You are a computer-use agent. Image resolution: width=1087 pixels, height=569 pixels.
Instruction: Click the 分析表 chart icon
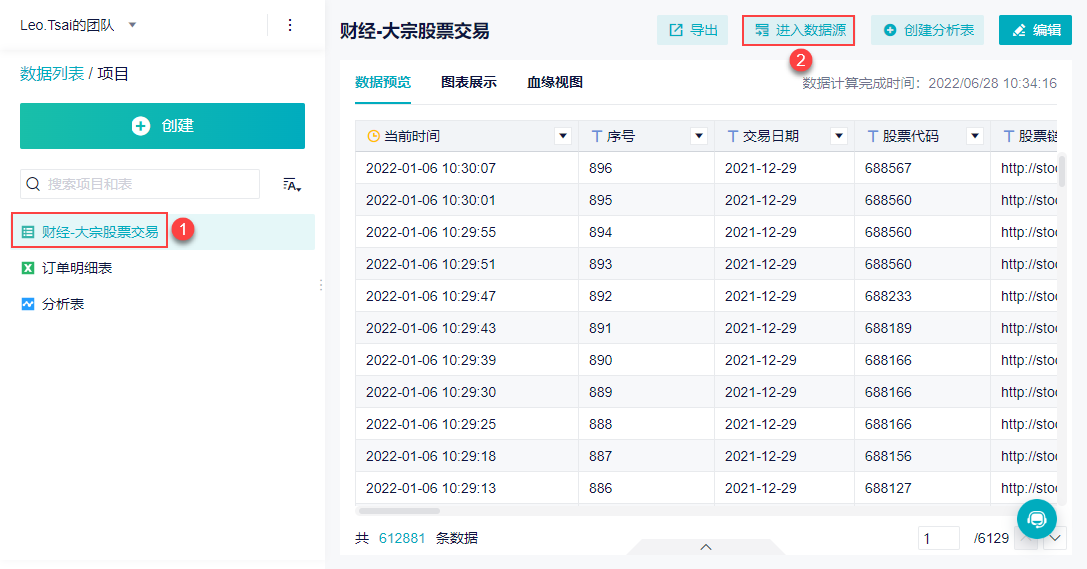pyautogui.click(x=28, y=304)
